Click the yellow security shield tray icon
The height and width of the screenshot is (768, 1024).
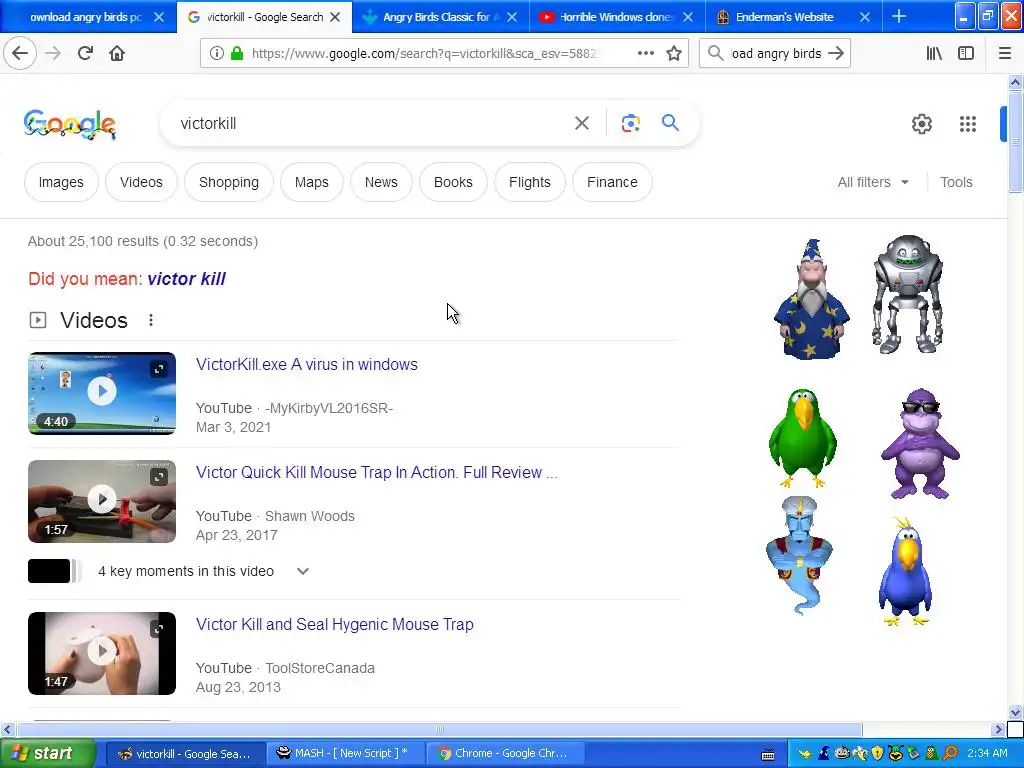tap(877, 753)
